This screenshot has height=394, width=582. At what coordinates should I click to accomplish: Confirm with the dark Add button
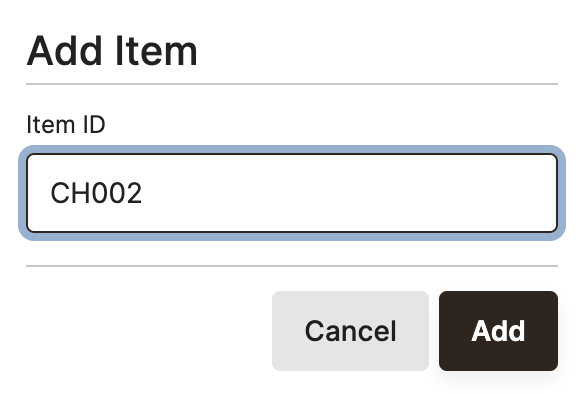coord(498,331)
